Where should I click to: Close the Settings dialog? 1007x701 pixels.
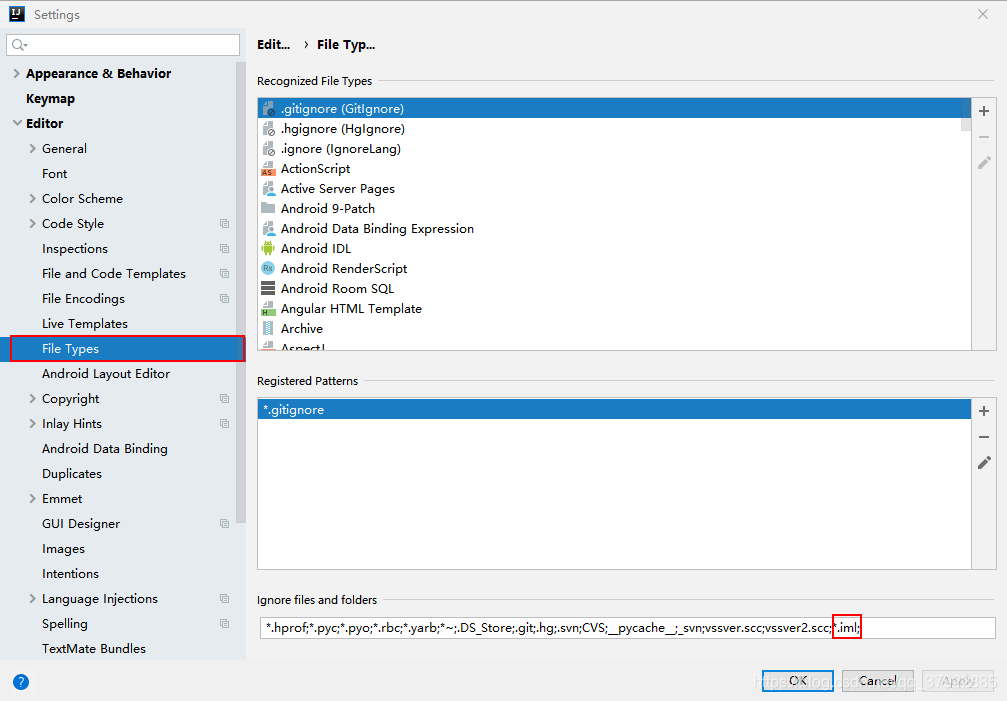[983, 14]
